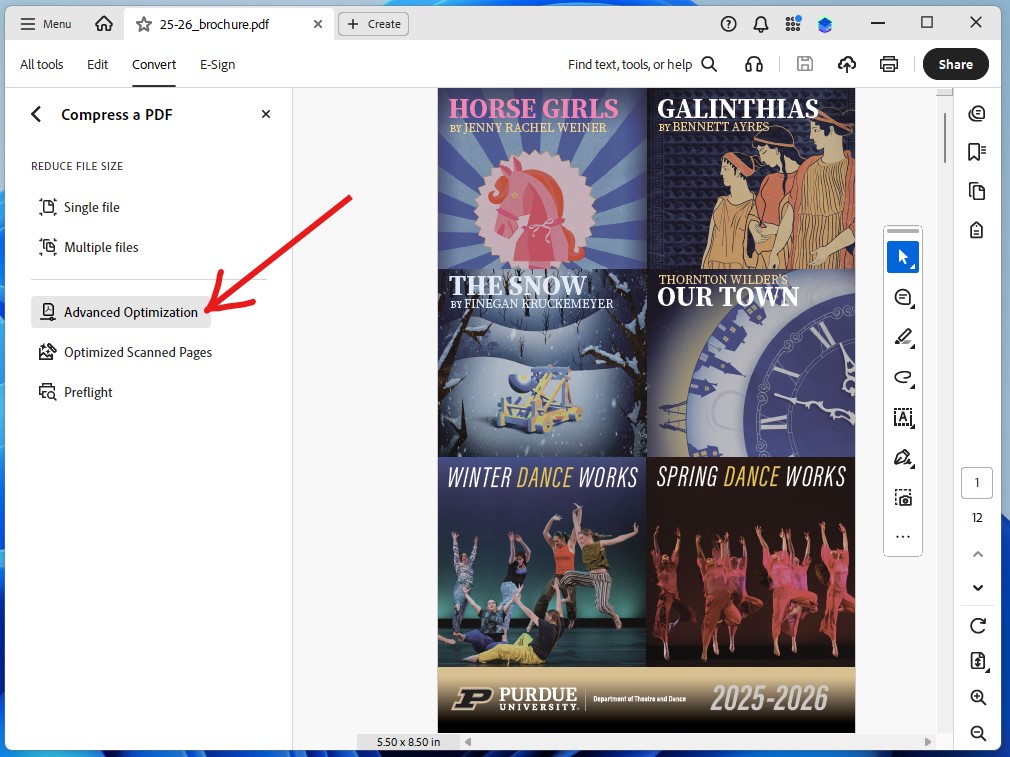Rotate the page clockwise
Image resolution: width=1010 pixels, height=757 pixels.
[977, 625]
